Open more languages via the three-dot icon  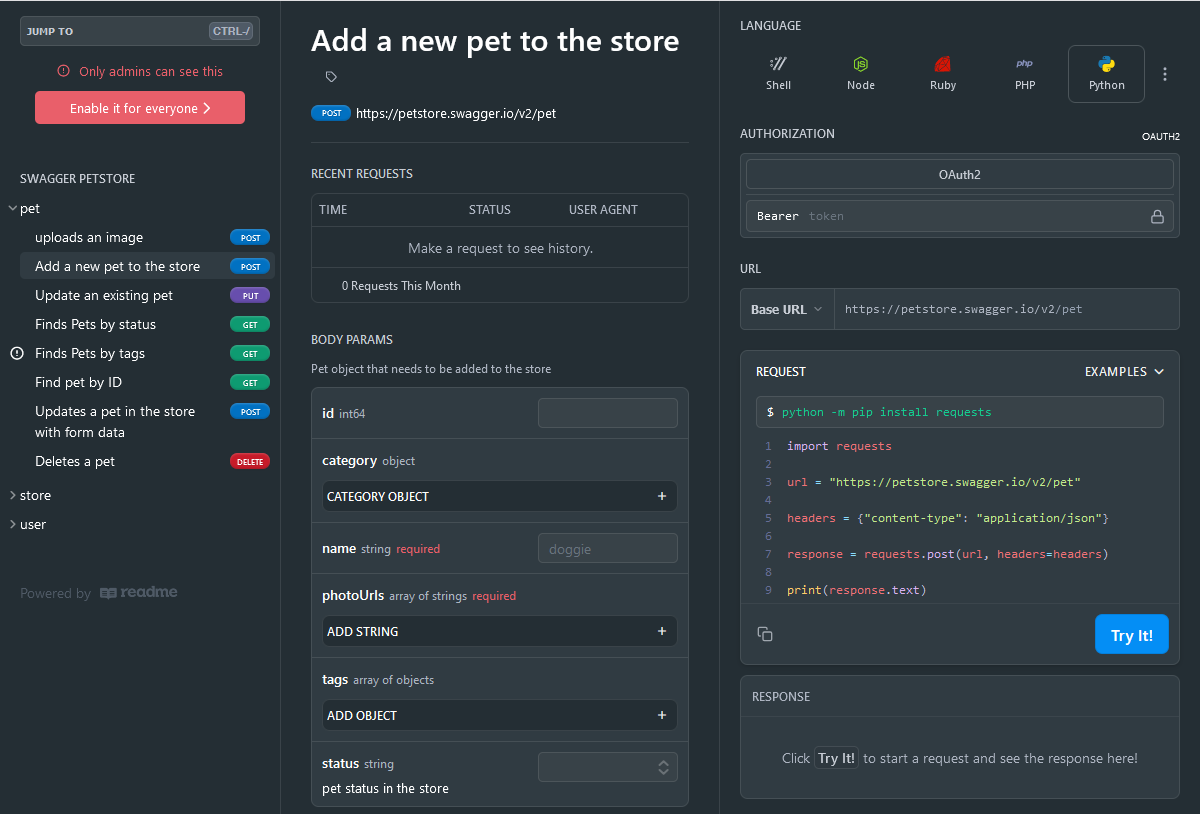1164,73
